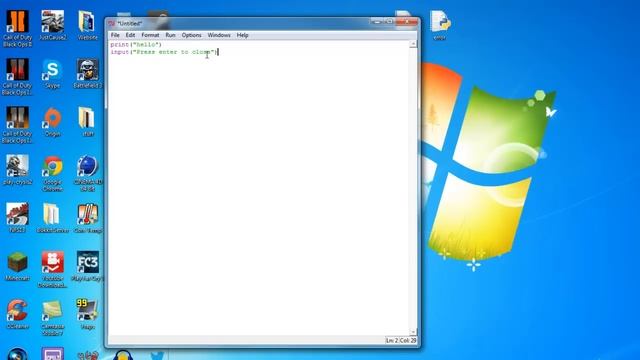Open the File menu in IDLE
The width and height of the screenshot is (640, 360).
pyautogui.click(x=115, y=35)
